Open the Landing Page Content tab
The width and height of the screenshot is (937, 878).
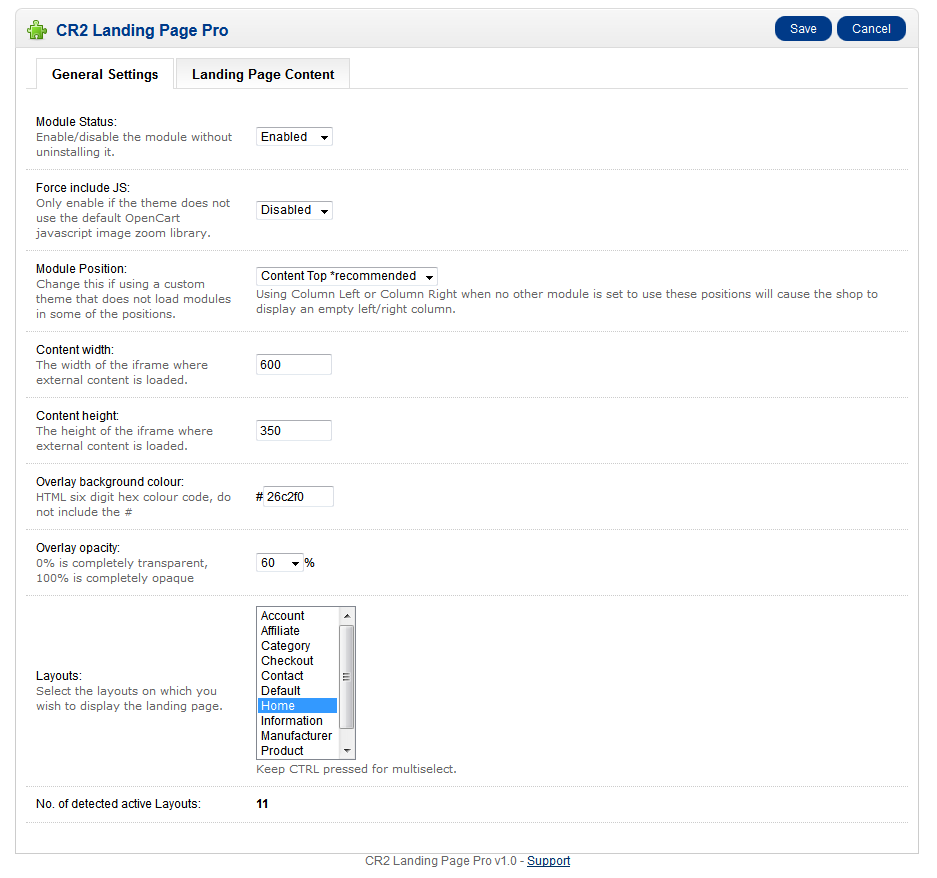263,74
